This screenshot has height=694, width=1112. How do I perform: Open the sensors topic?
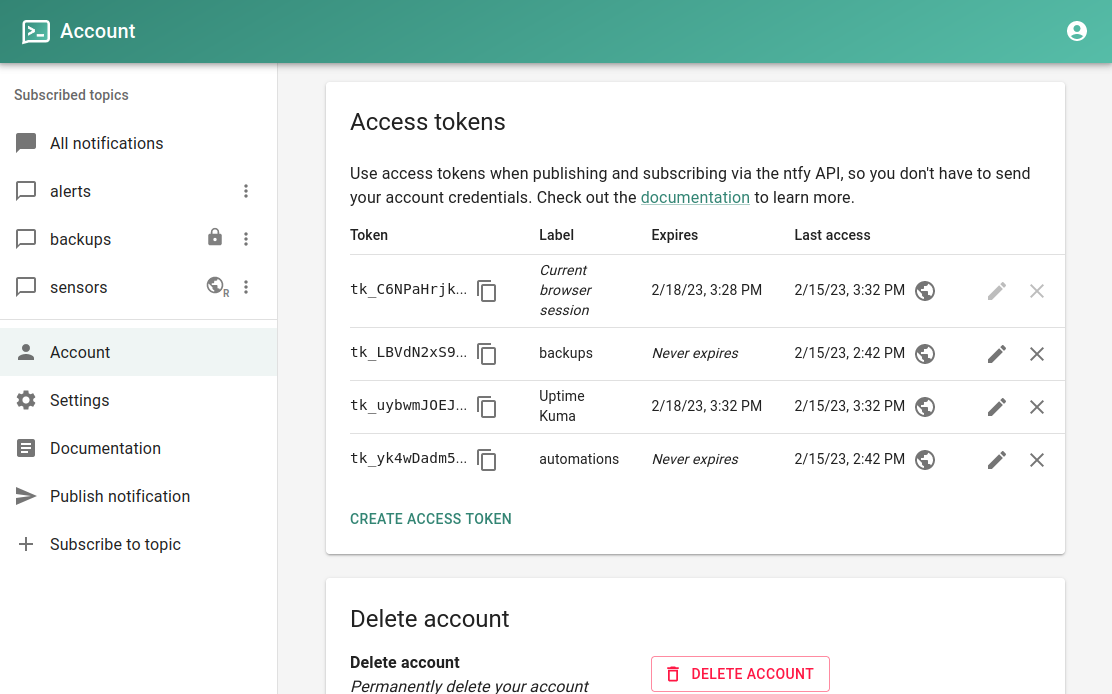pos(79,287)
